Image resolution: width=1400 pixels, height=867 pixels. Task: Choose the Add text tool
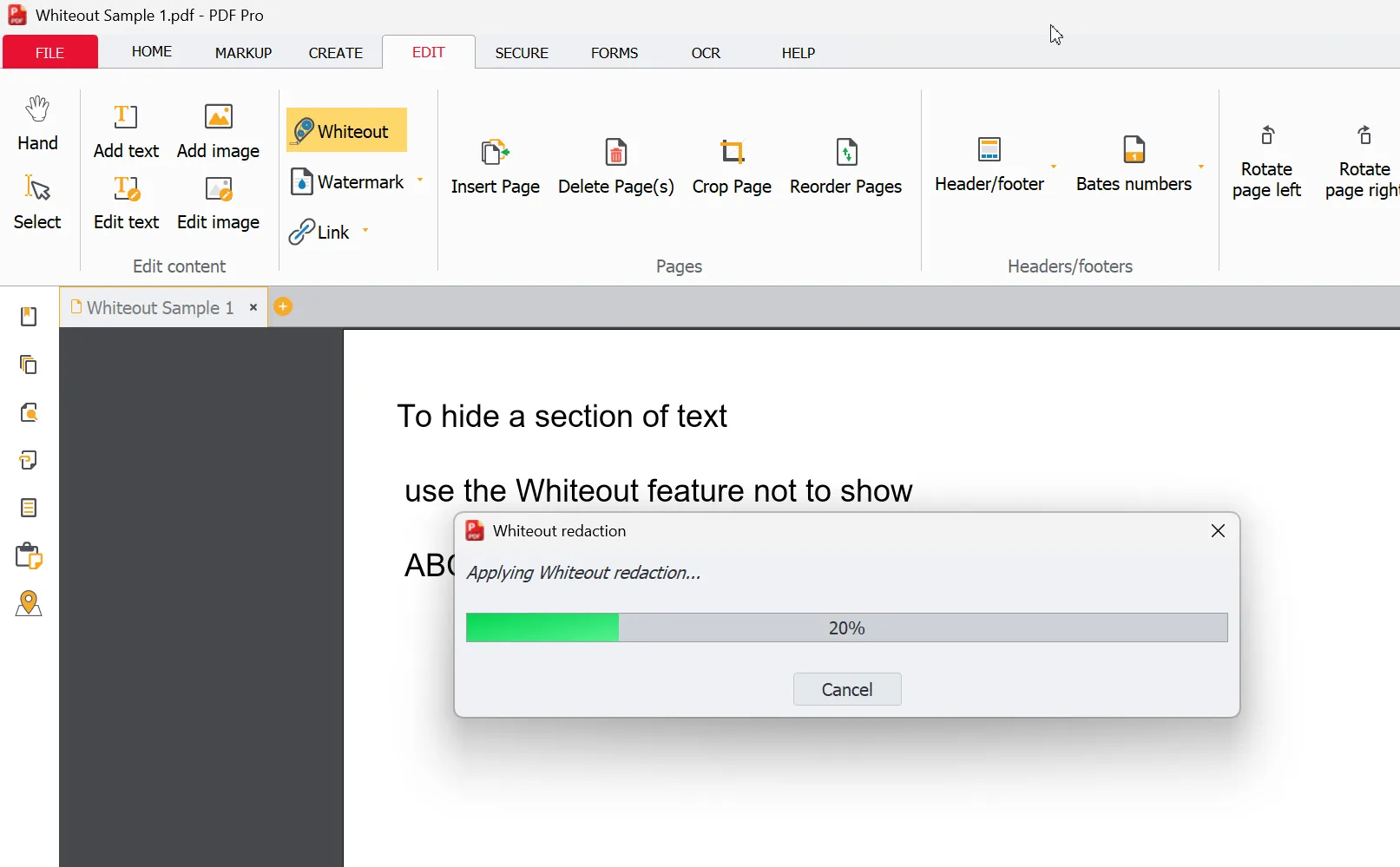pyautogui.click(x=126, y=131)
